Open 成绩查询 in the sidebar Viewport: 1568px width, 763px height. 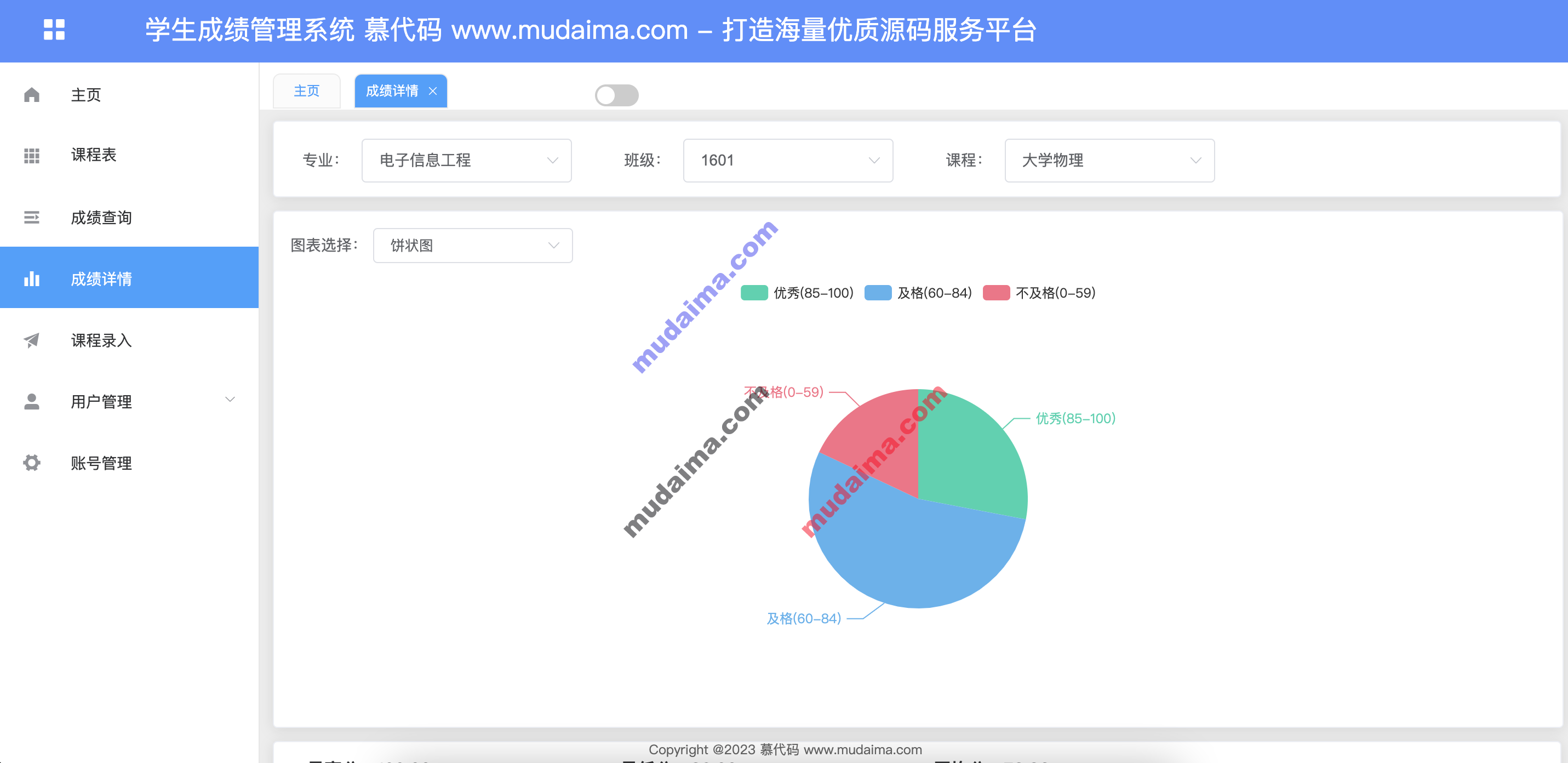pos(129,218)
